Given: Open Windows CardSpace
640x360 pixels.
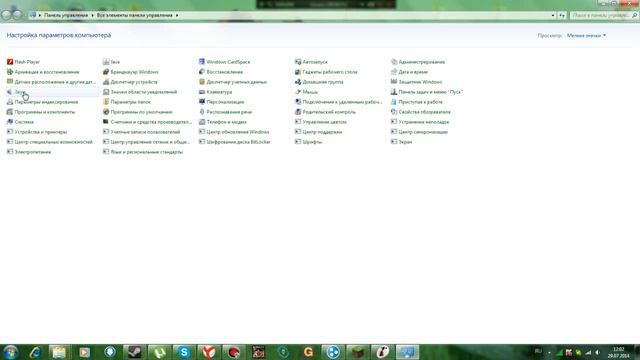Looking at the screenshot, I should point(224,62).
